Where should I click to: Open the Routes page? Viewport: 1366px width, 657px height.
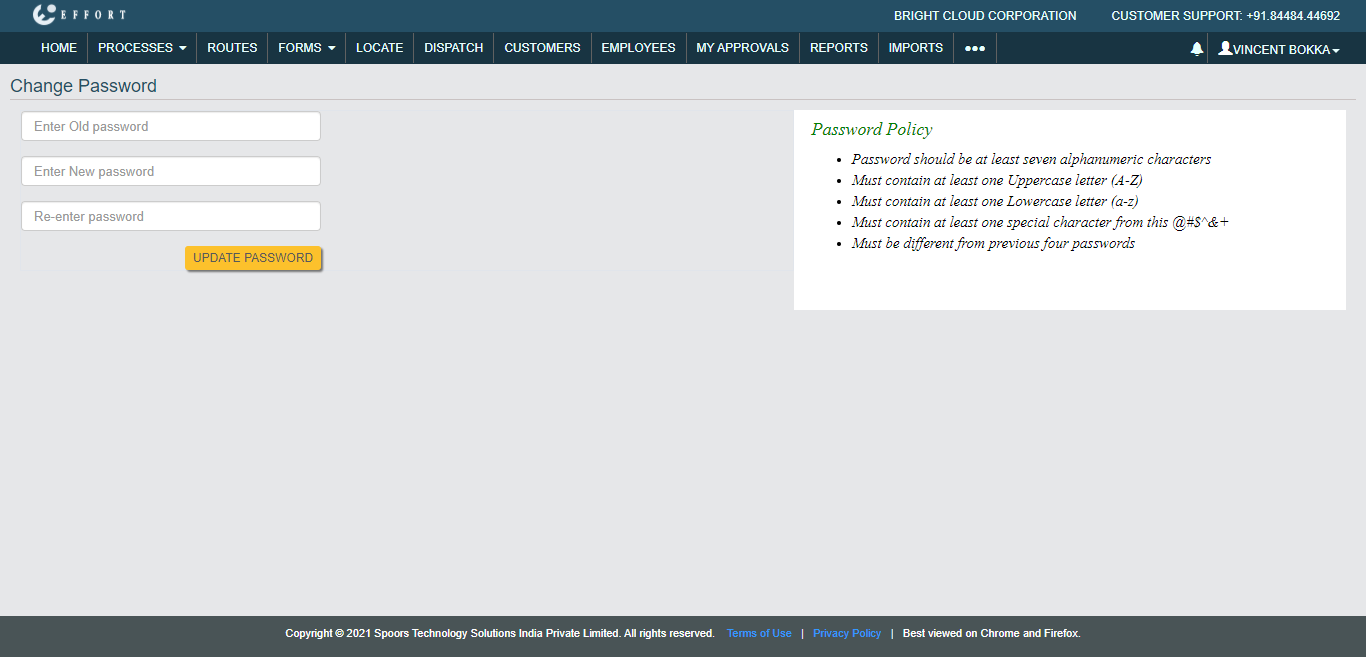point(232,48)
